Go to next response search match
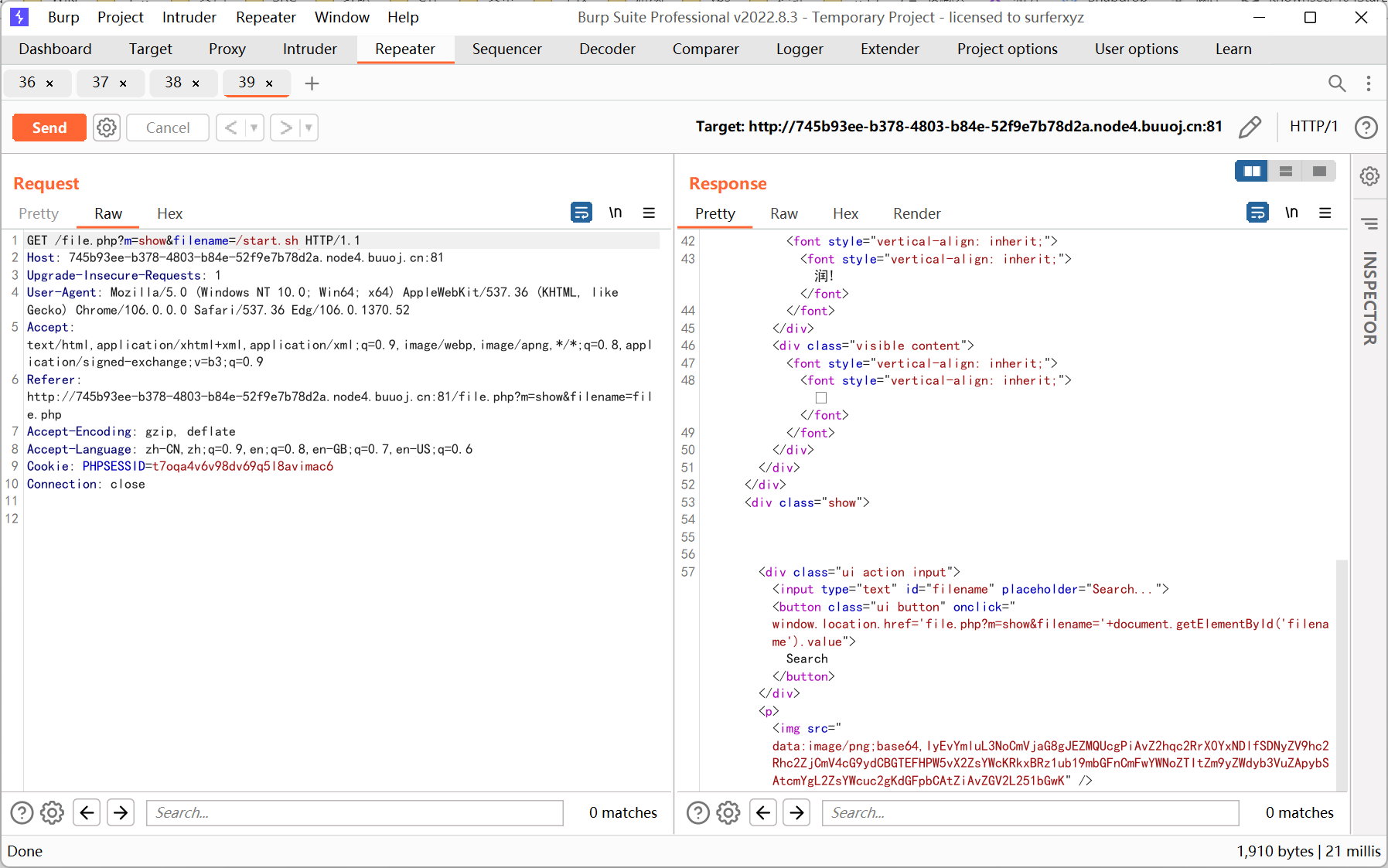Viewport: 1388px width, 868px height. point(797,812)
